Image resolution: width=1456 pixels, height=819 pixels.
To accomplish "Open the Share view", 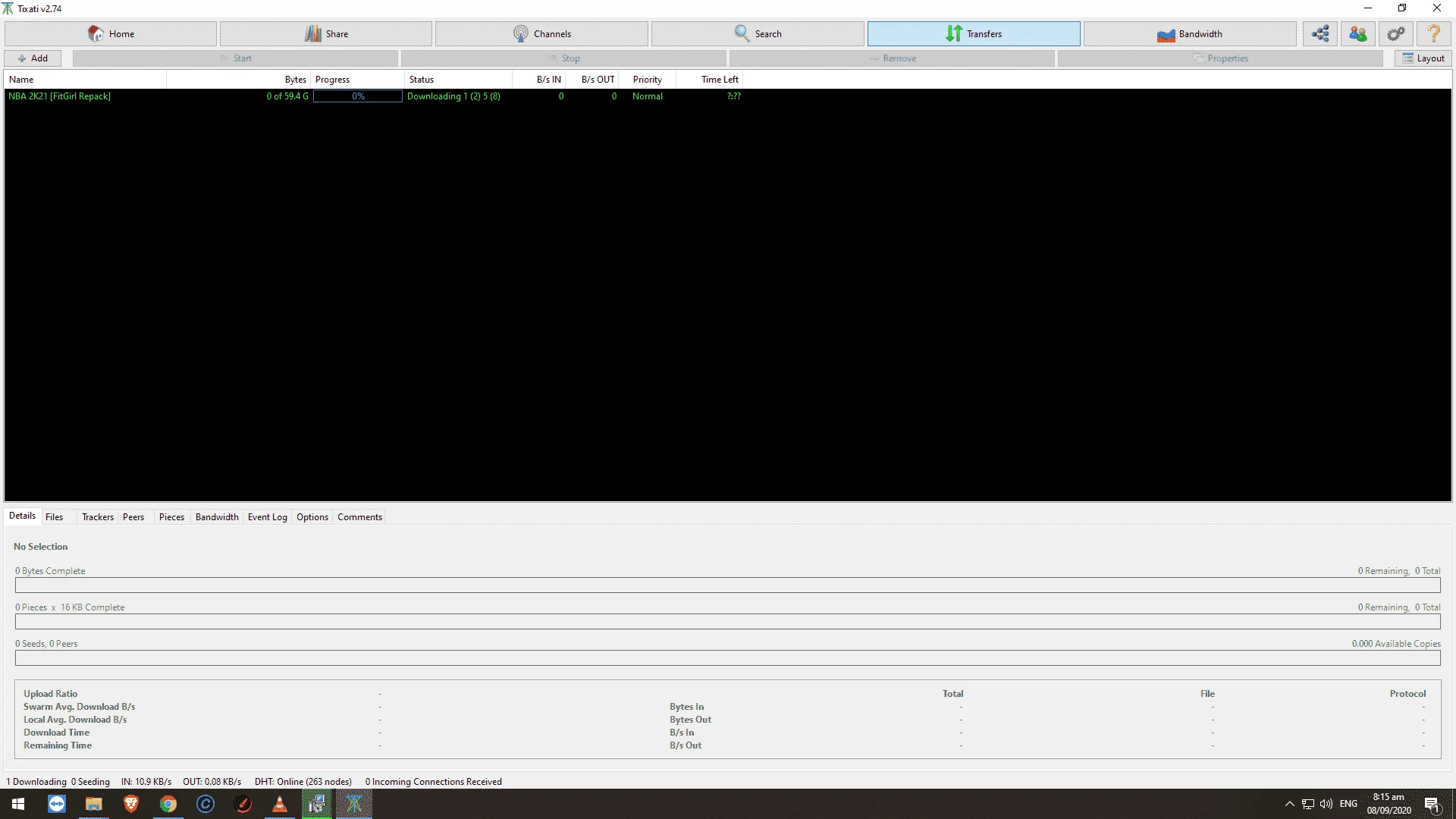I will pyautogui.click(x=326, y=33).
